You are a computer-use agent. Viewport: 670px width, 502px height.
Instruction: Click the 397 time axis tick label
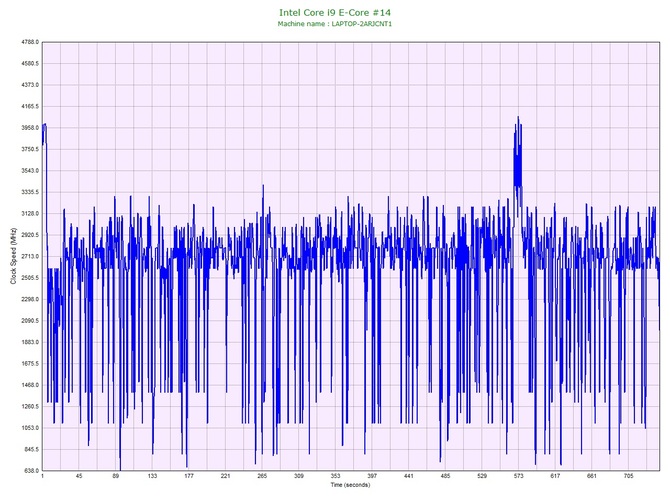(x=372, y=476)
